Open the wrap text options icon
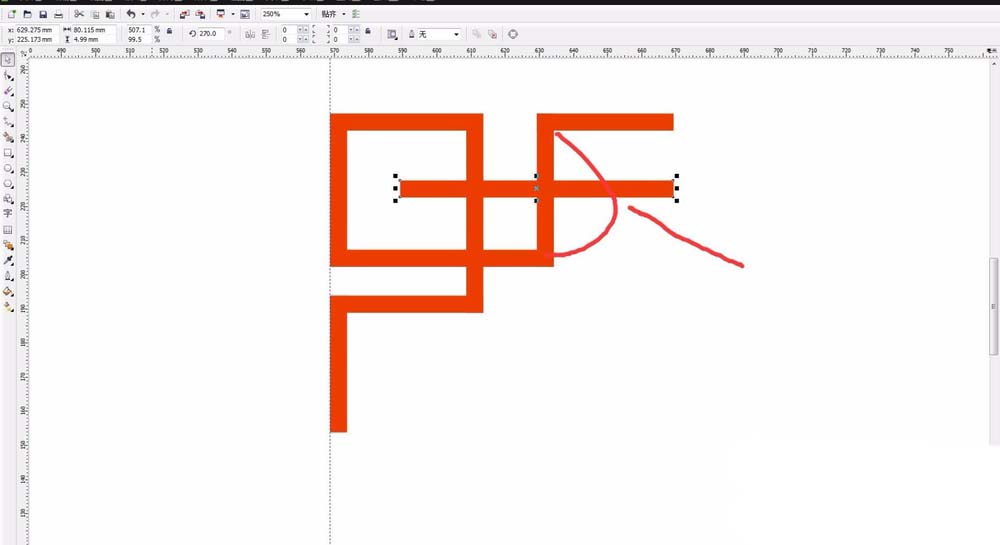 coord(392,34)
